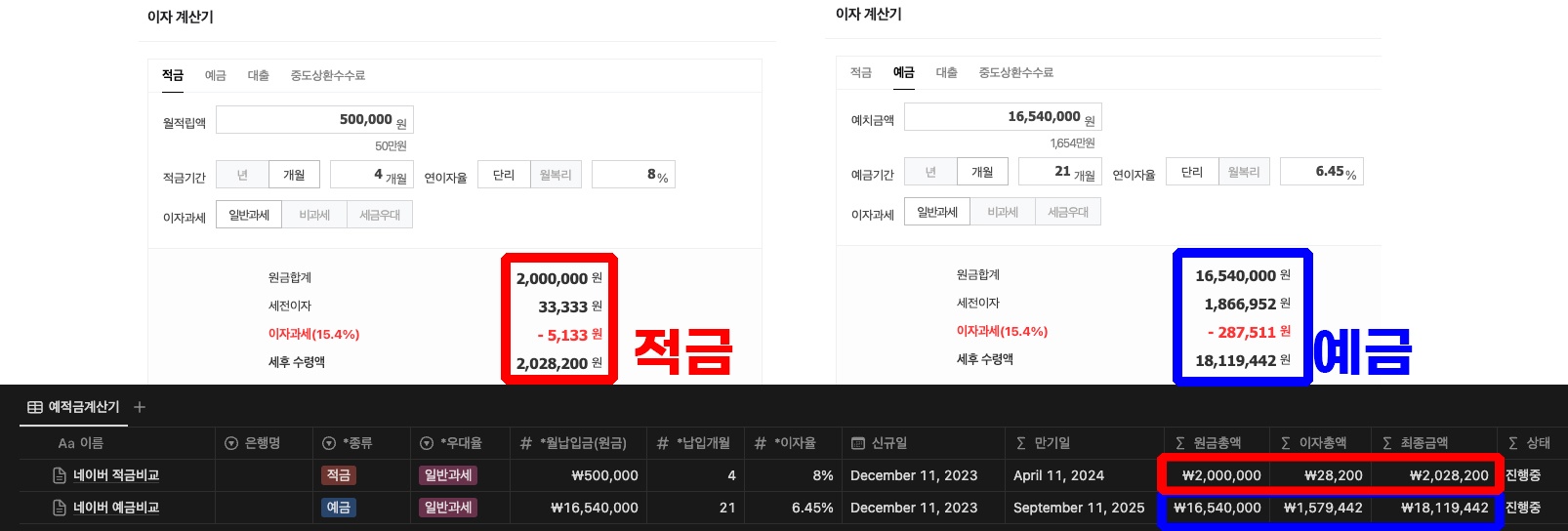Click the select icon on 은행명 column
Viewport: 1568px width, 531px height.
coord(231,443)
